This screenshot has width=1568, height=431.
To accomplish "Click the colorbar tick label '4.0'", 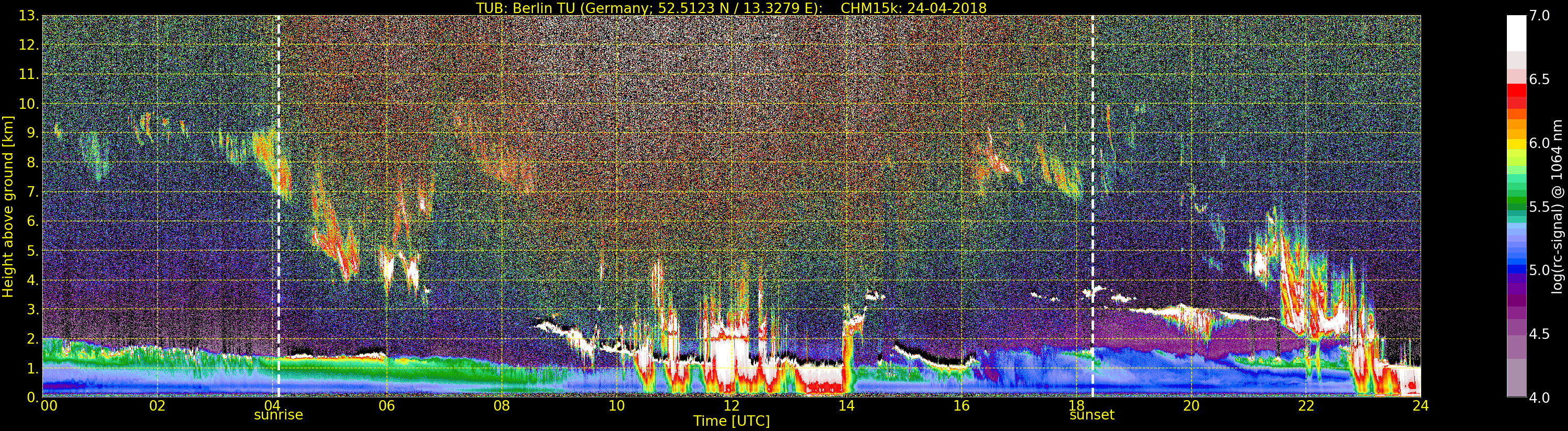I will (x=1539, y=398).
